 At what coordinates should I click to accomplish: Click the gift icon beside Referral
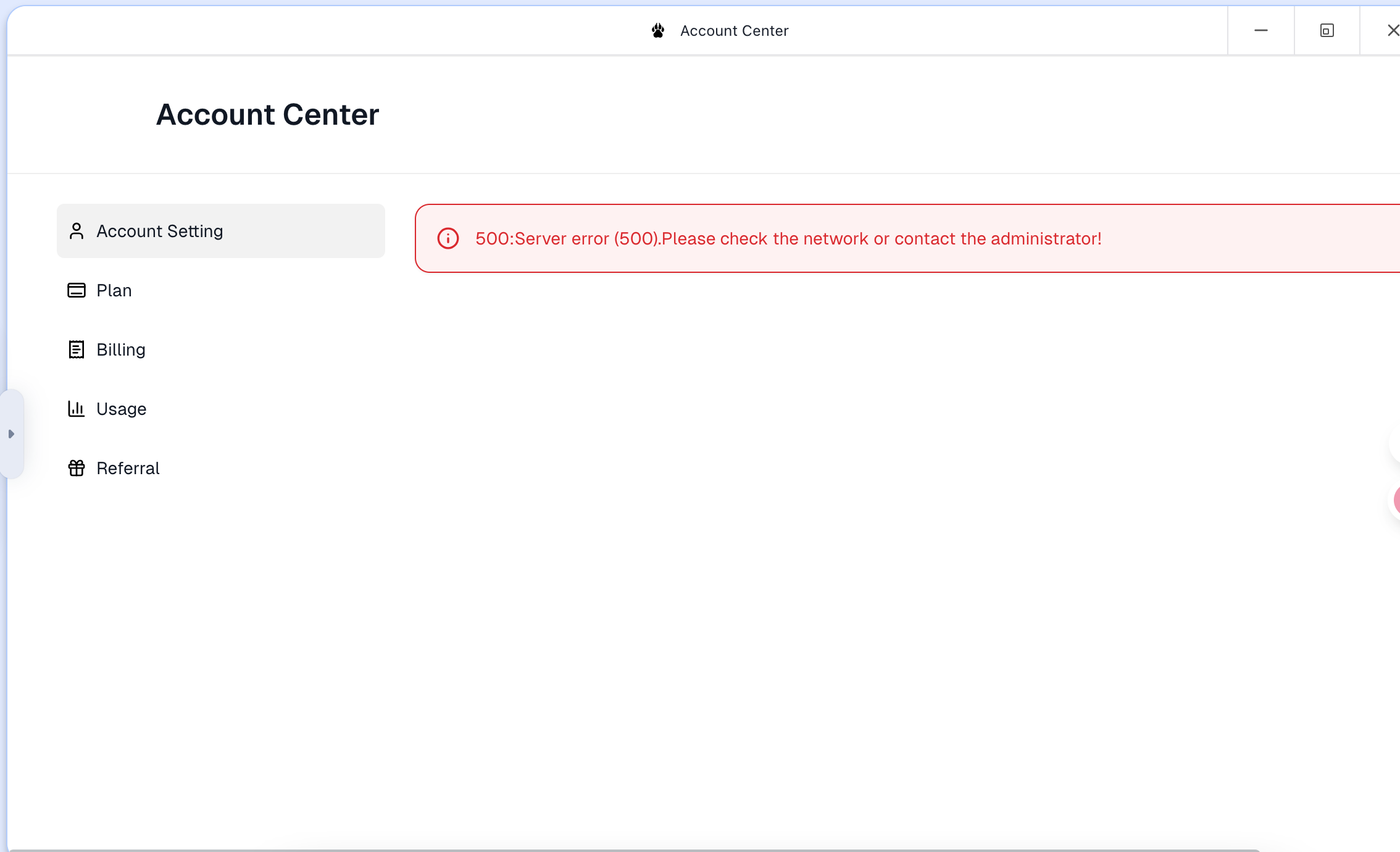coord(77,468)
